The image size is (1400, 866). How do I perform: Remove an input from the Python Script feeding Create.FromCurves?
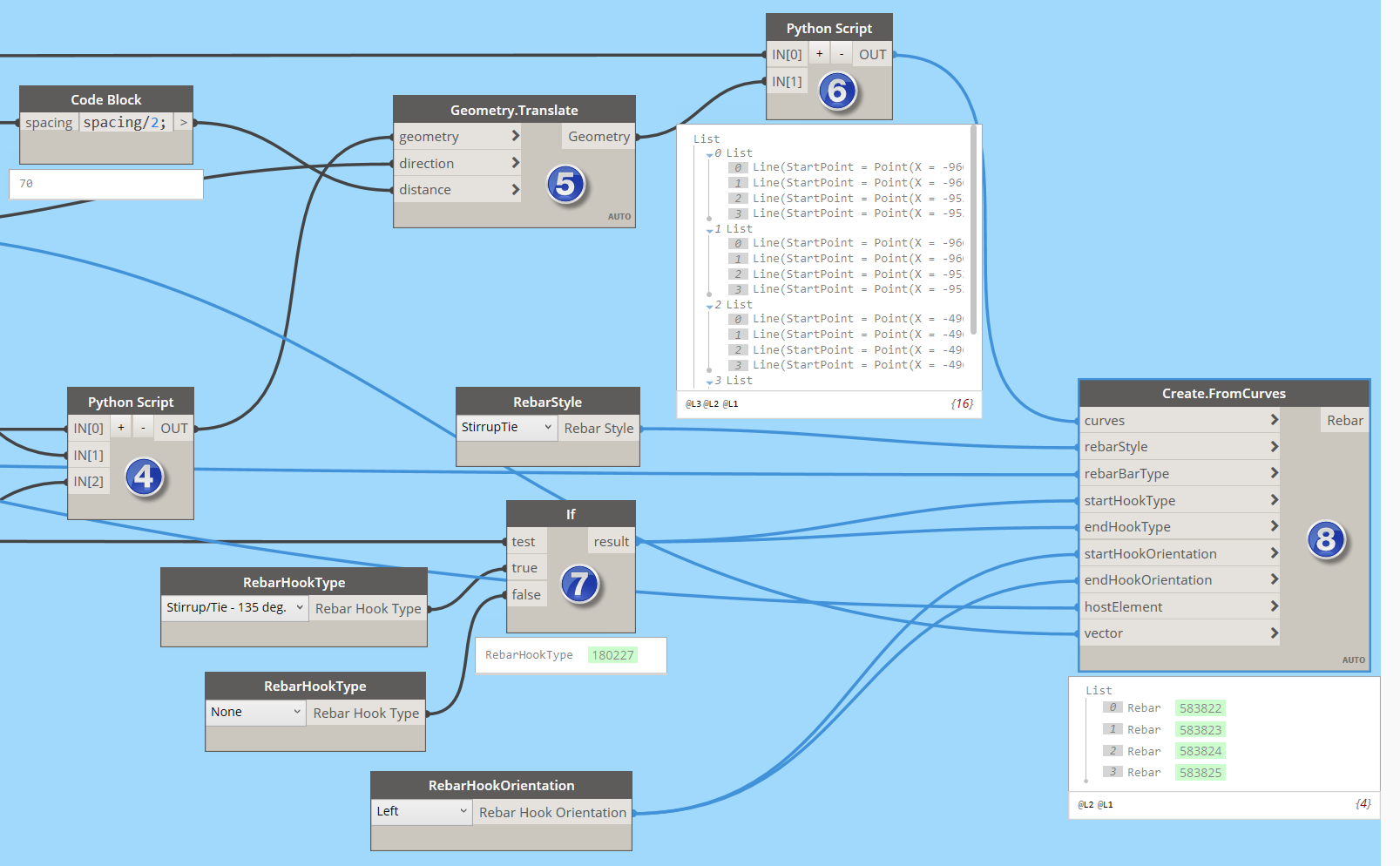tap(842, 54)
